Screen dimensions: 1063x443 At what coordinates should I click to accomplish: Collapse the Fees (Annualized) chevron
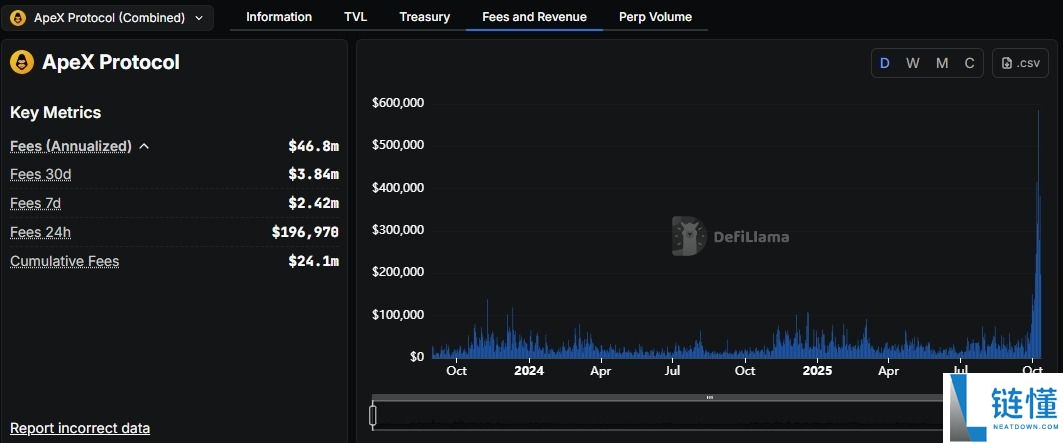[x=144, y=146]
